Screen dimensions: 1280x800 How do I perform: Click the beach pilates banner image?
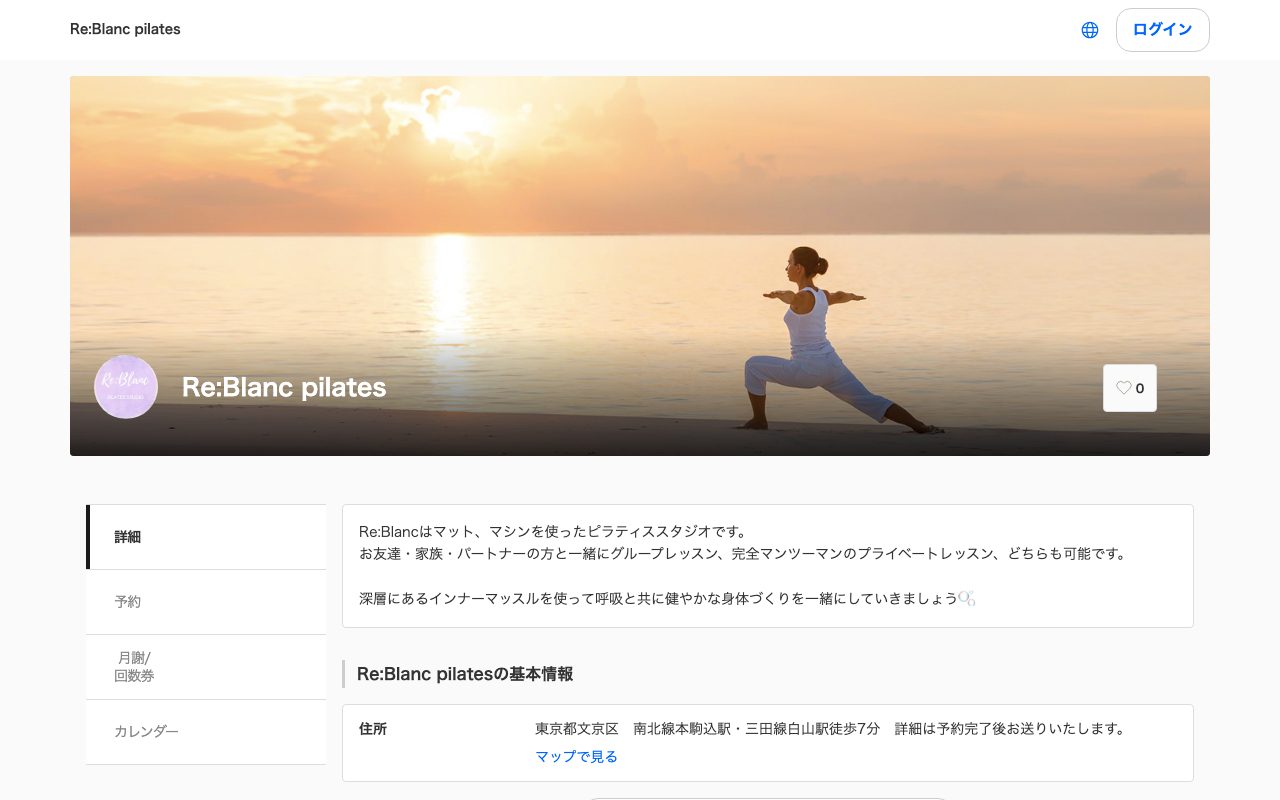click(640, 266)
